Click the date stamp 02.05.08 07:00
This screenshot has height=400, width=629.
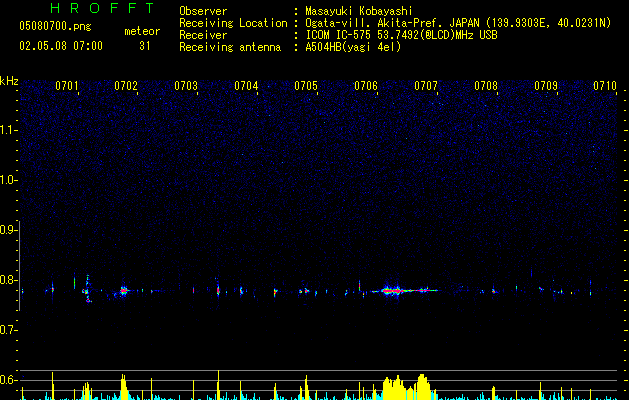[61, 46]
